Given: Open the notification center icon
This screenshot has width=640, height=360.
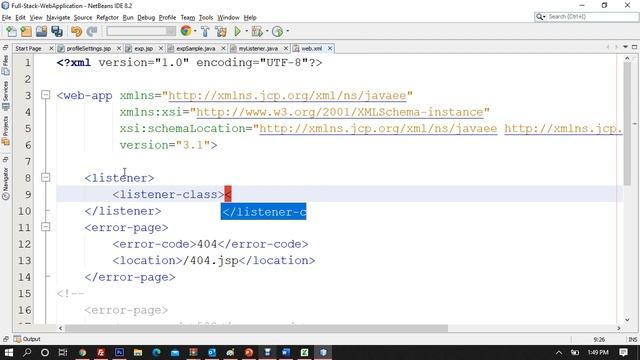Looking at the screenshot, I should click(623, 352).
